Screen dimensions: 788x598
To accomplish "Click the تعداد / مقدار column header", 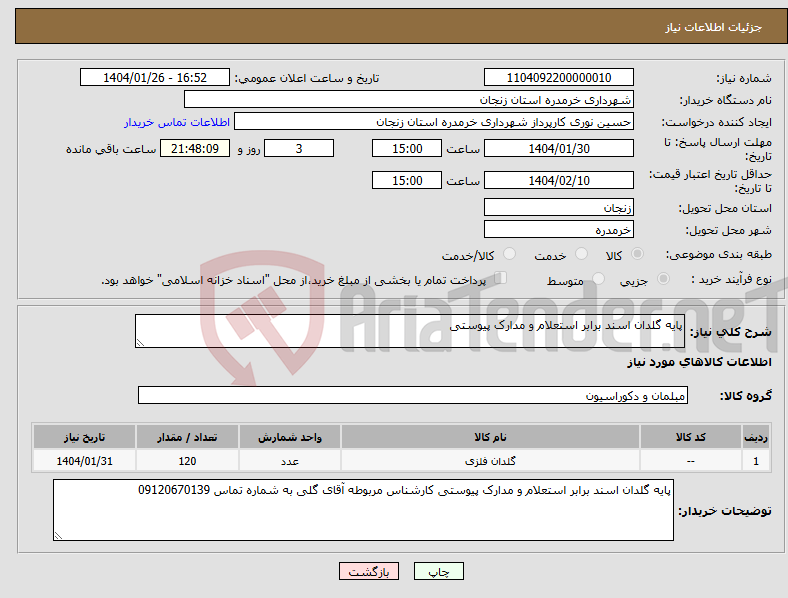I will click(187, 437).
